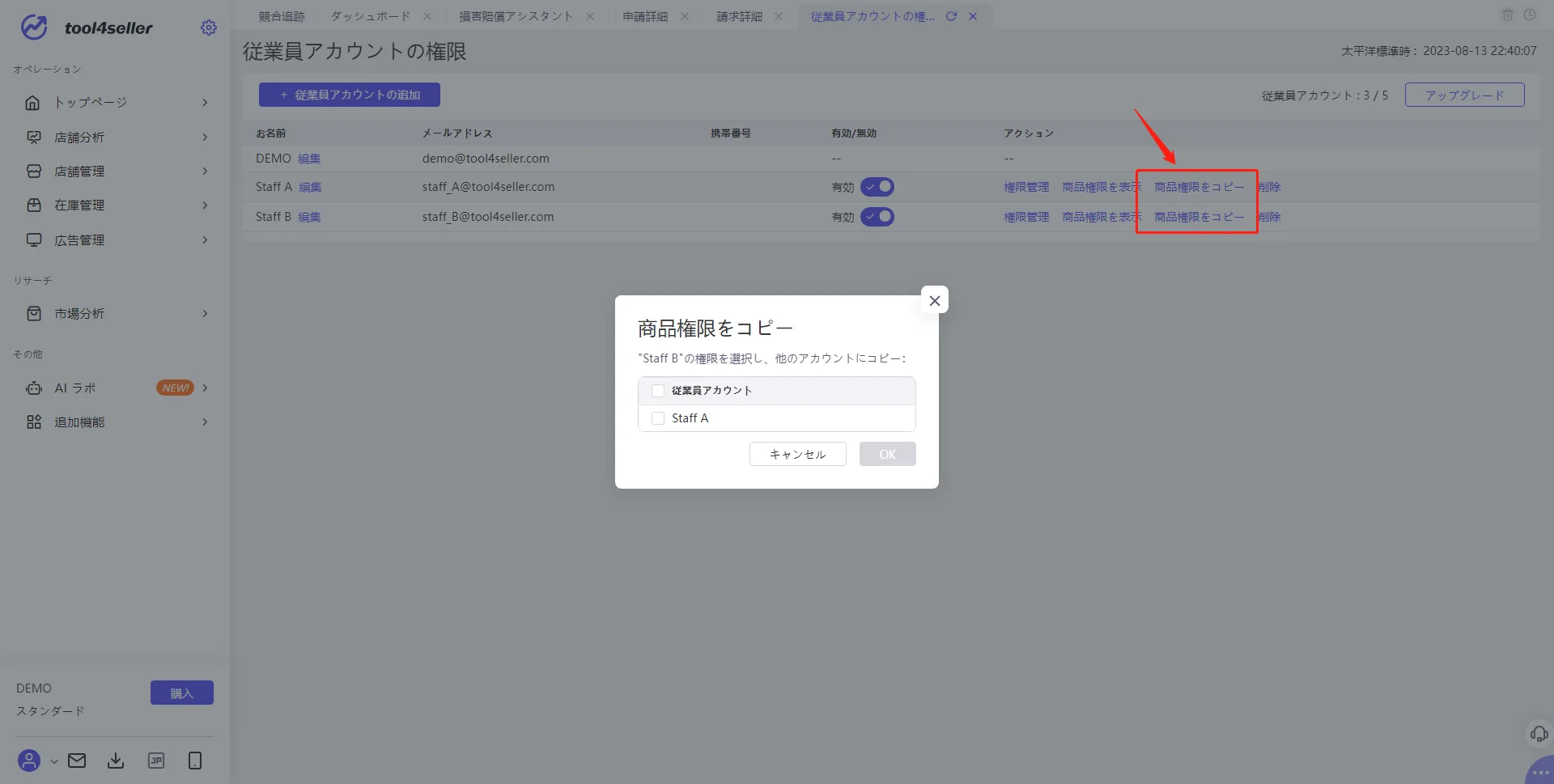The height and width of the screenshot is (784, 1554).
Task: Click the キャンセル button in dialog
Action: click(x=798, y=454)
